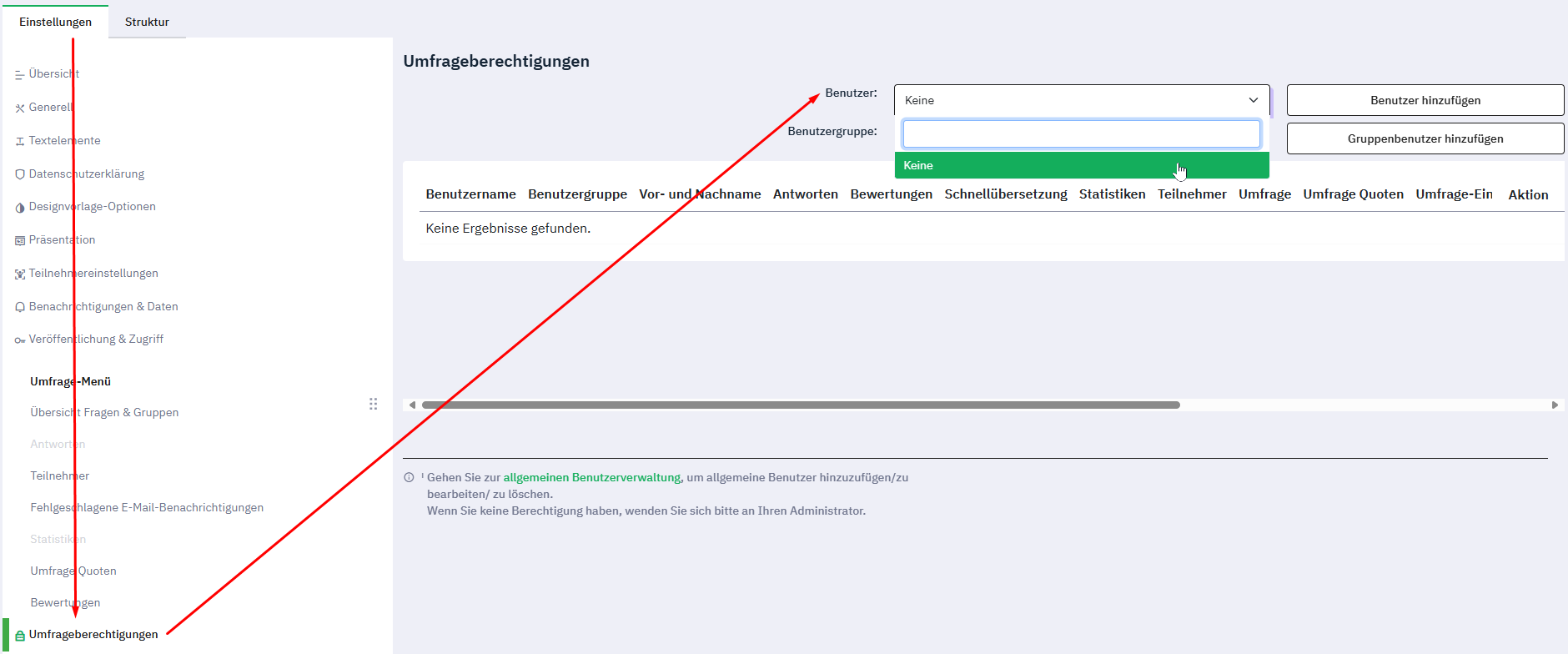The height and width of the screenshot is (654, 1568).
Task: Click the Benachrichtigungen & Daten bell icon
Action: pos(20,307)
